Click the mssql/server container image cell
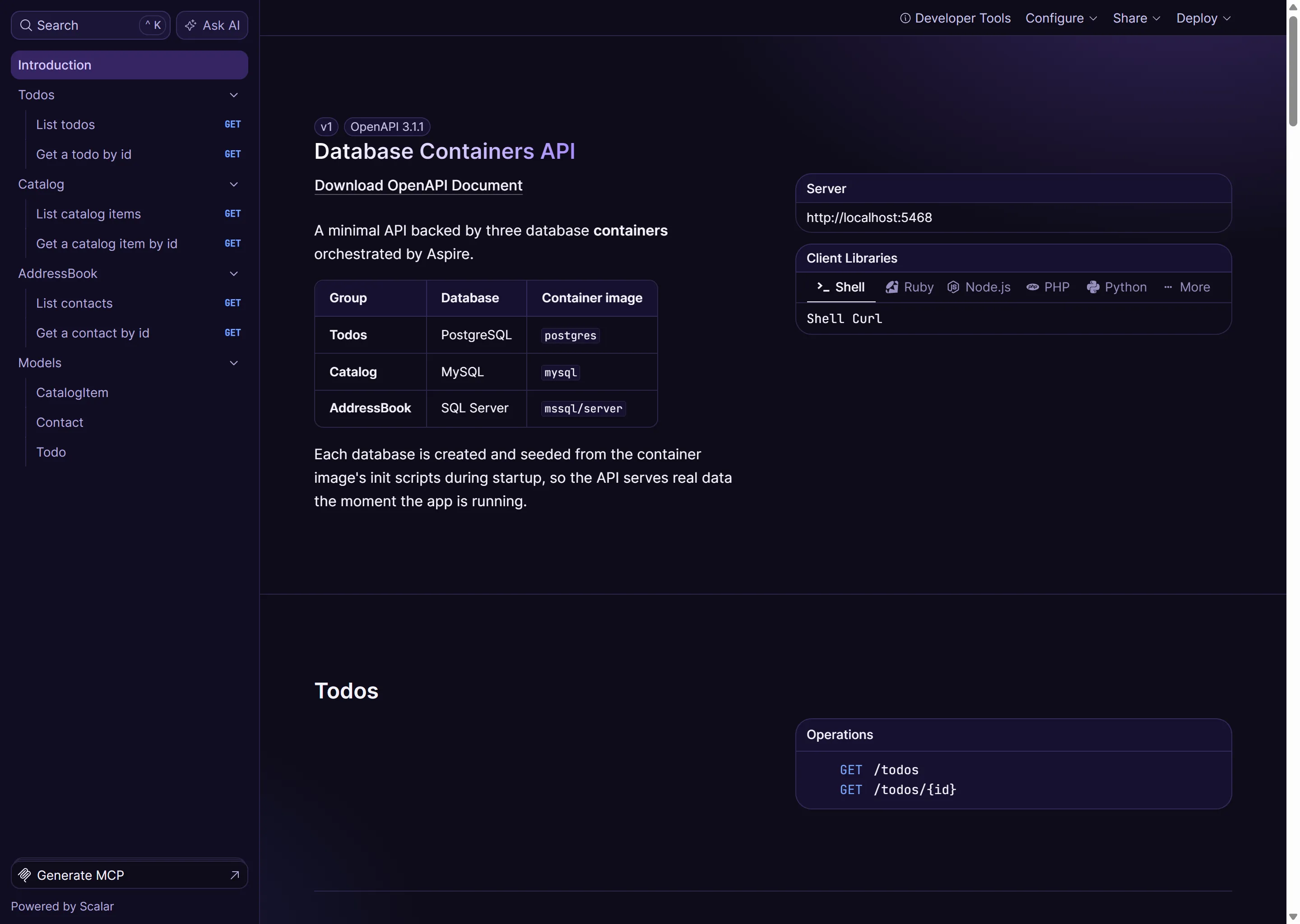Screen dimensions: 1300x924 [x=592, y=408]
